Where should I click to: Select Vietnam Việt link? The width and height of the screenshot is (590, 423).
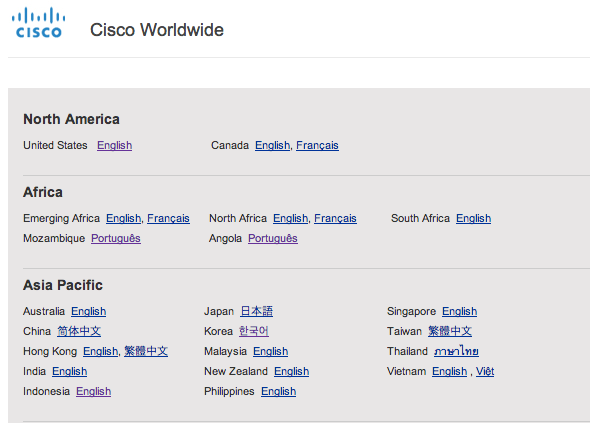485,371
